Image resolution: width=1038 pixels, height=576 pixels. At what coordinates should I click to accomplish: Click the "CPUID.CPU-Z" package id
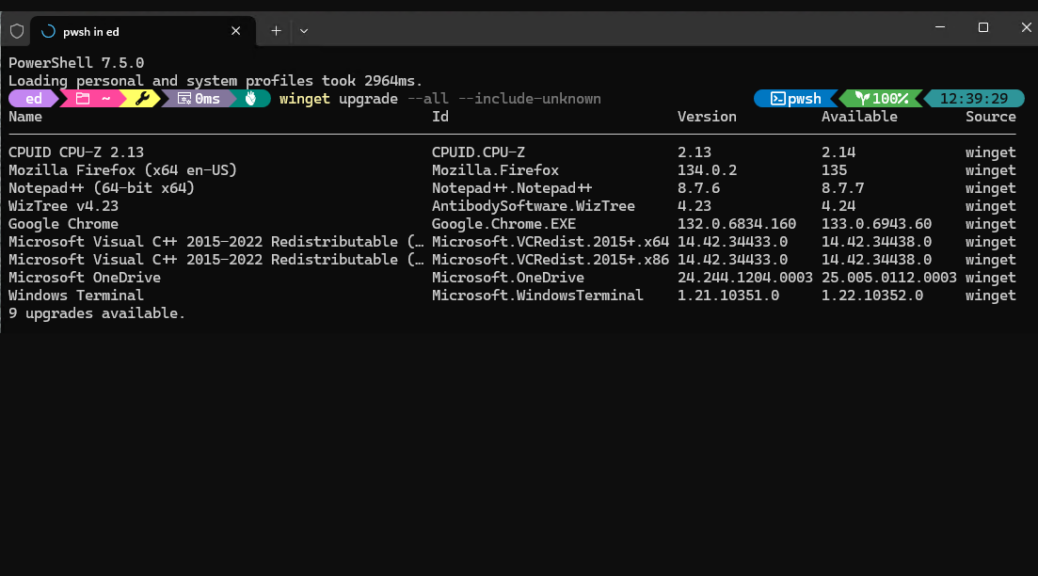point(478,152)
